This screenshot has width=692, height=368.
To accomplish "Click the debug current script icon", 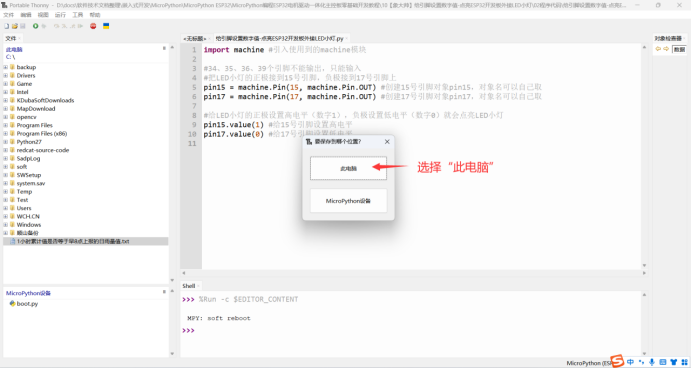I will coord(44,26).
